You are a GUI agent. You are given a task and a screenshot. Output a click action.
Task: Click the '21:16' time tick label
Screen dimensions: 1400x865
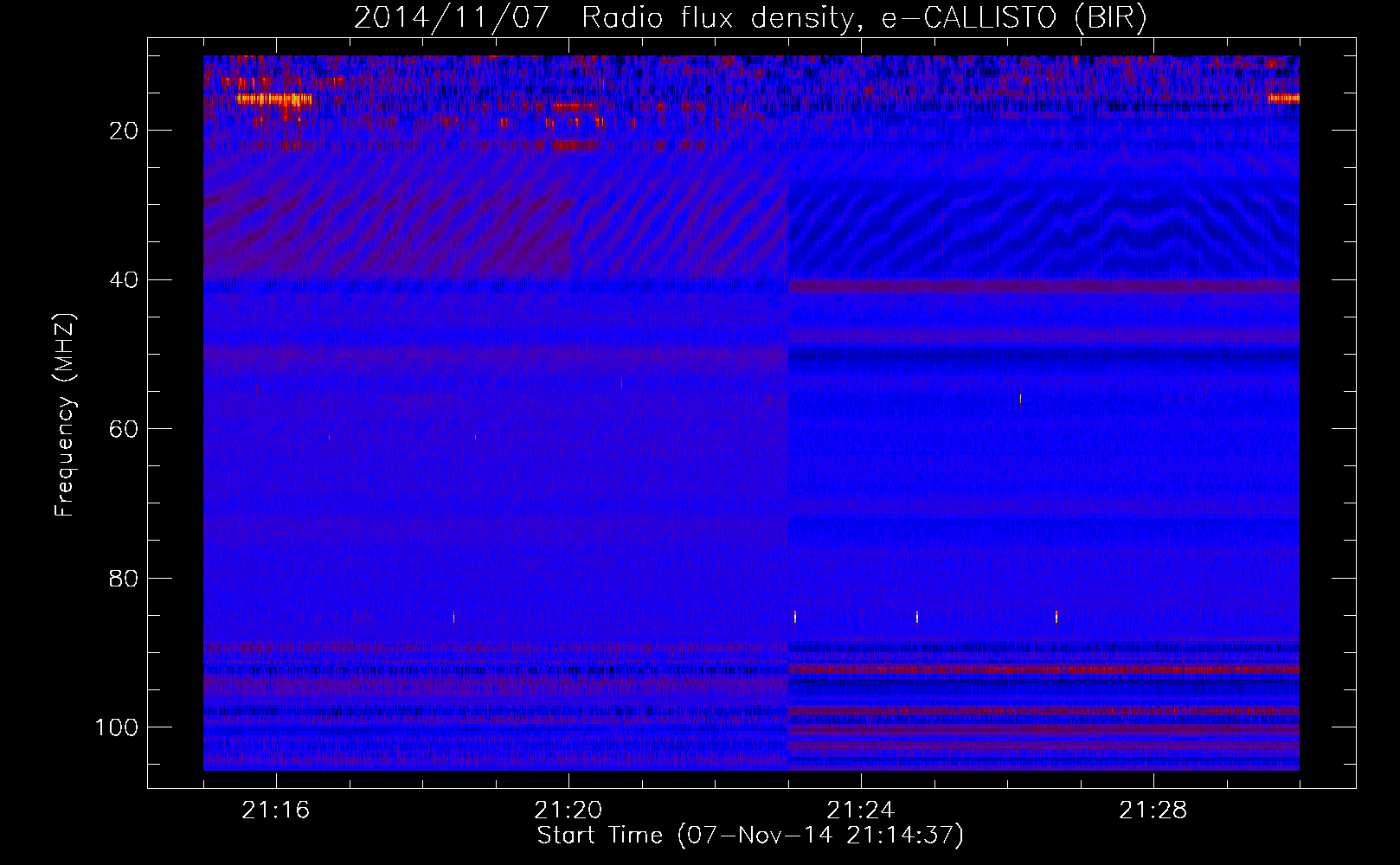click(x=276, y=811)
